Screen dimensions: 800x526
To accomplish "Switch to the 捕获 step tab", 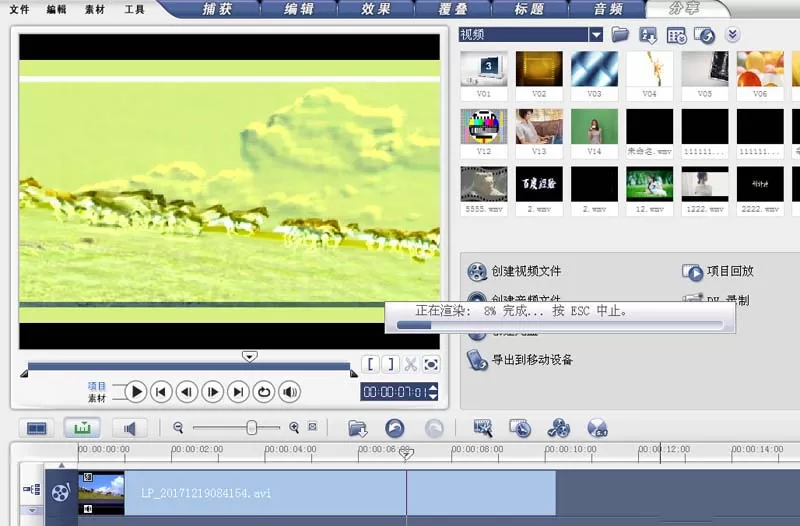I will coord(217,9).
